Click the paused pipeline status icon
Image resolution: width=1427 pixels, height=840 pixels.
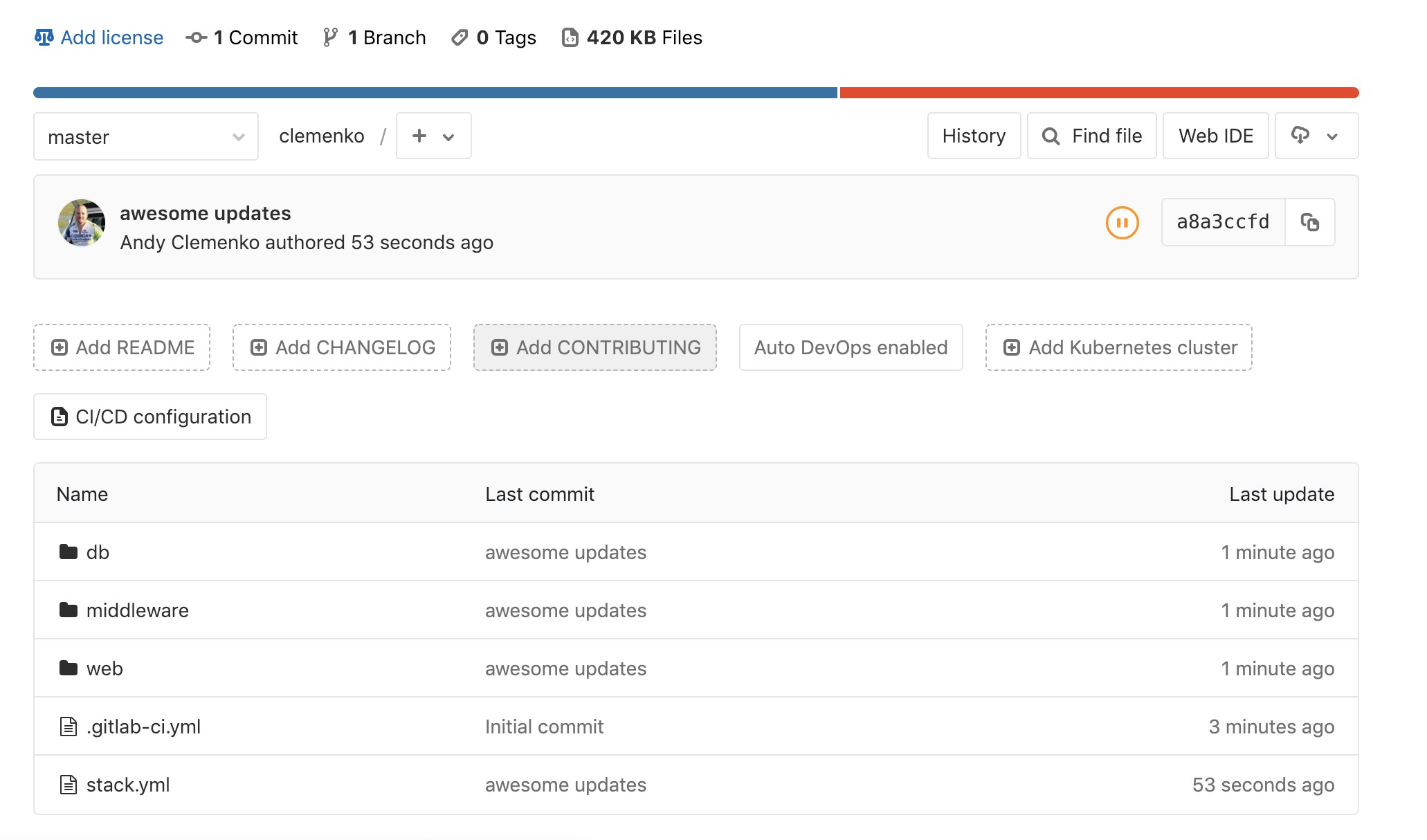[x=1122, y=223]
